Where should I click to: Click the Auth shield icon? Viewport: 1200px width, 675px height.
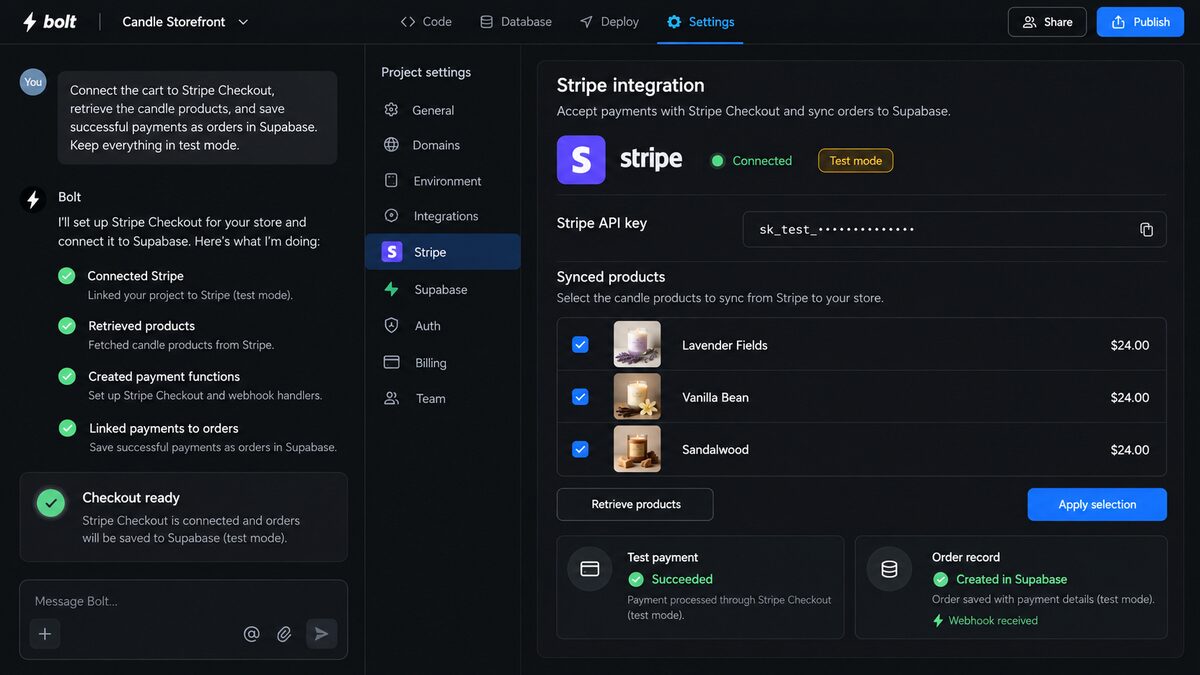coord(392,326)
